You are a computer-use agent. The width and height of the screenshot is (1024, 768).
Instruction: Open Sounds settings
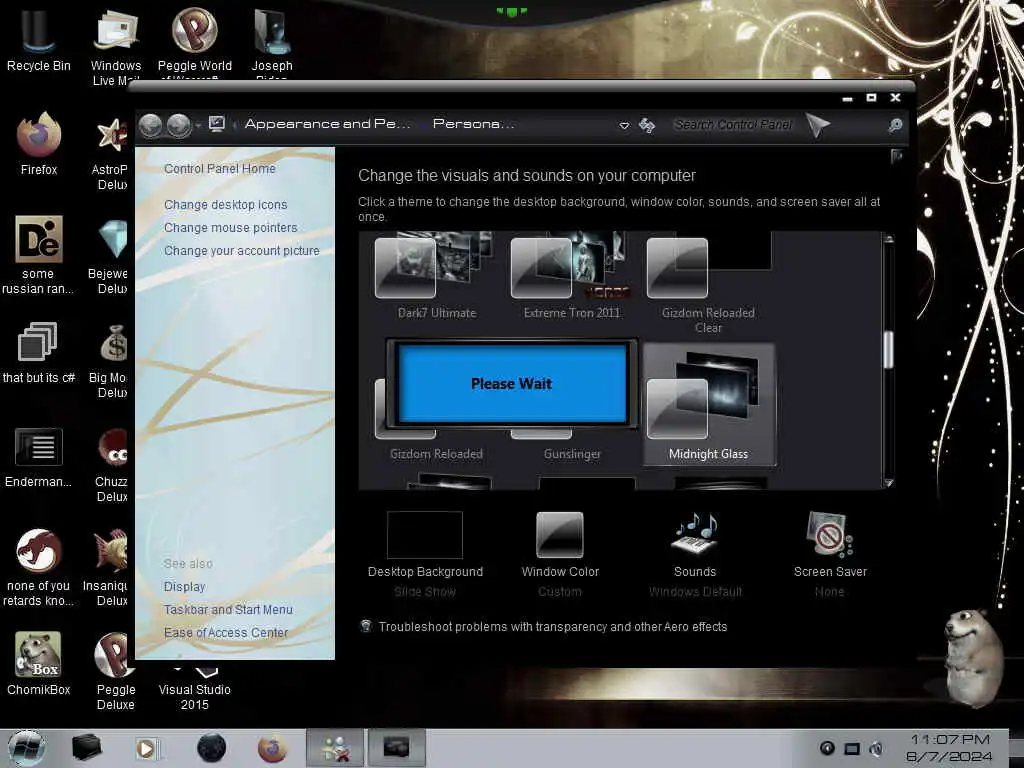click(x=695, y=552)
